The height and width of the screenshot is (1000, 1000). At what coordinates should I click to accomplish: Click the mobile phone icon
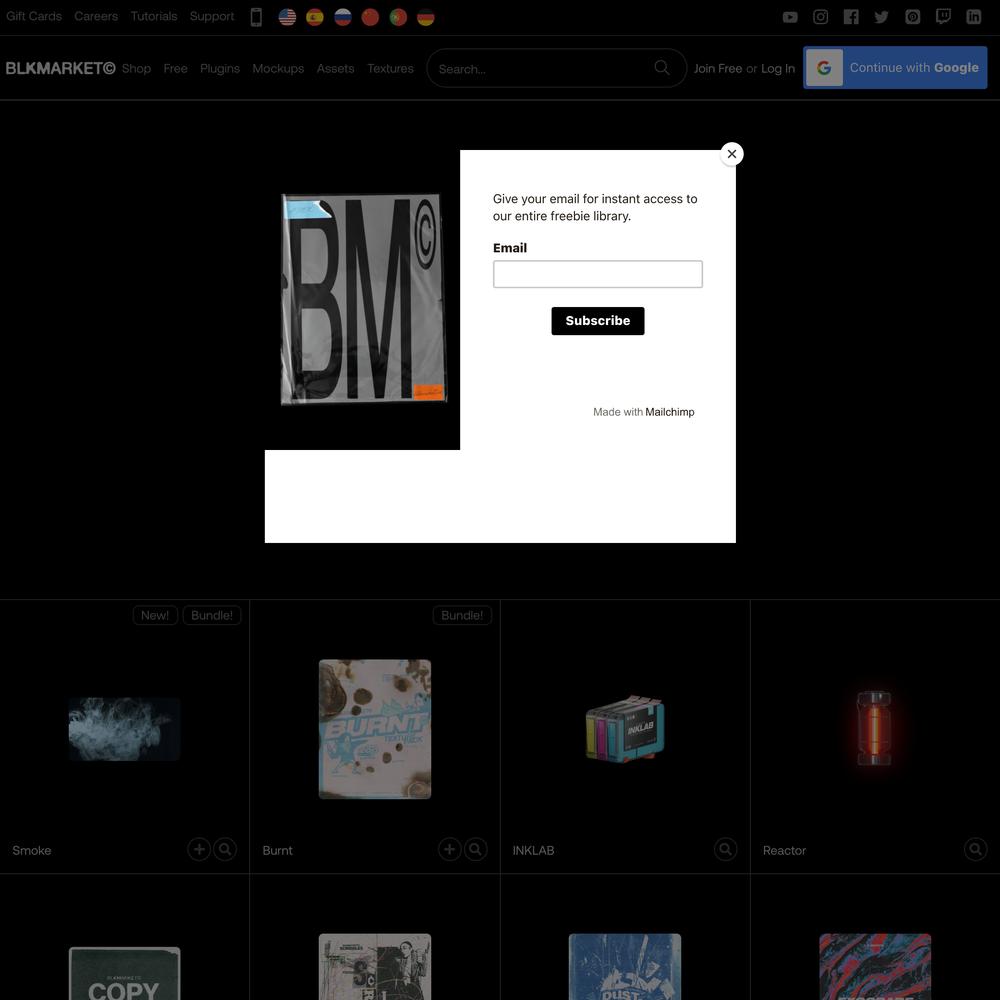point(256,17)
